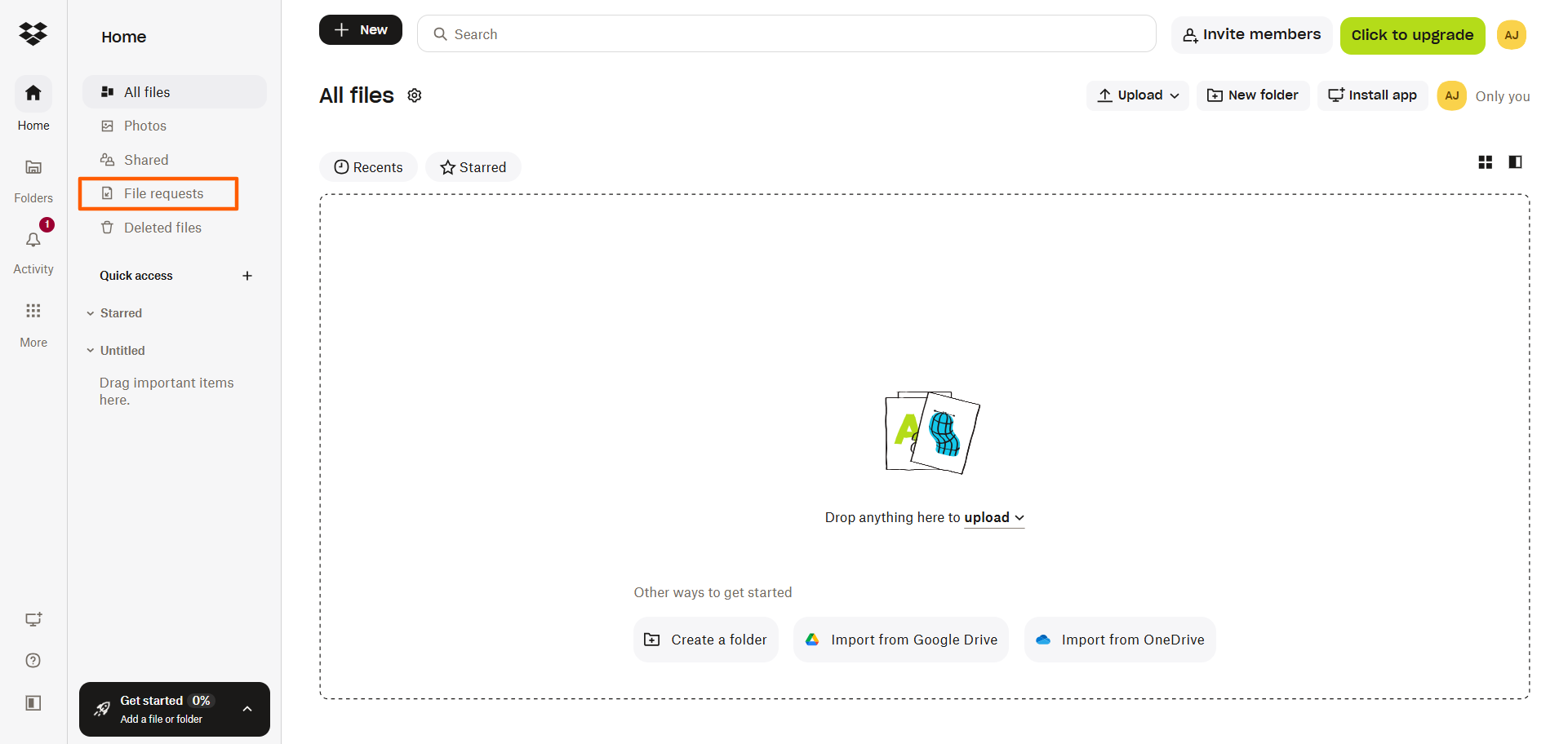
Task: Click the rocket Get started icon
Action: coord(102,709)
